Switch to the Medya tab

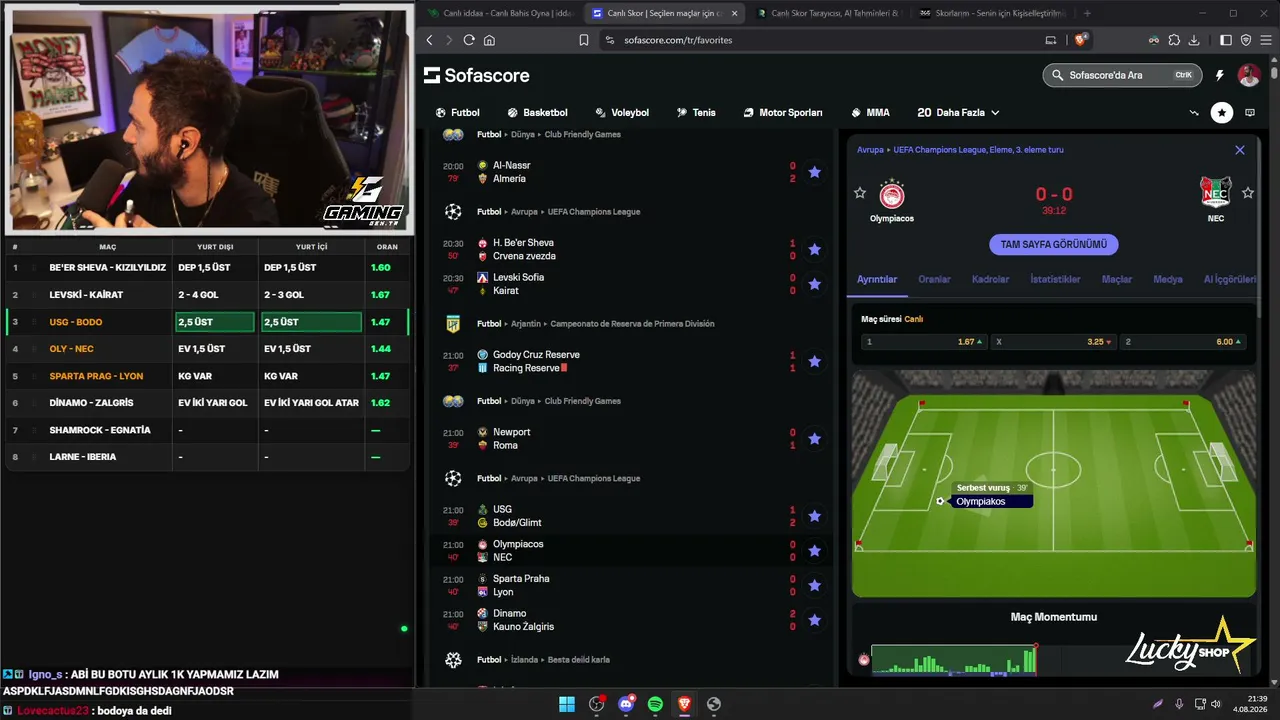(1168, 280)
